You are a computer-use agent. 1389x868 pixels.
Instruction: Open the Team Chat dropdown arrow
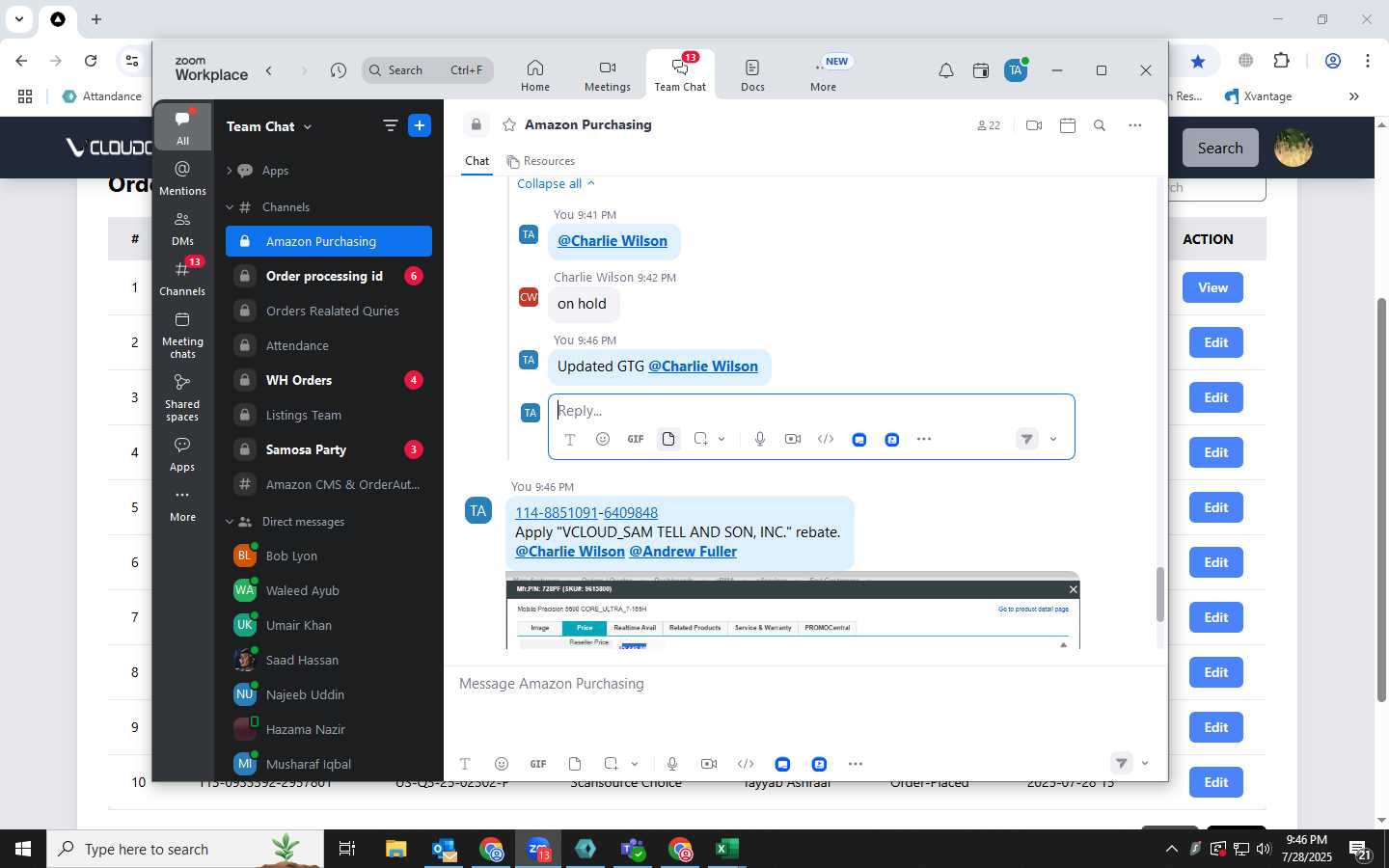tap(308, 126)
